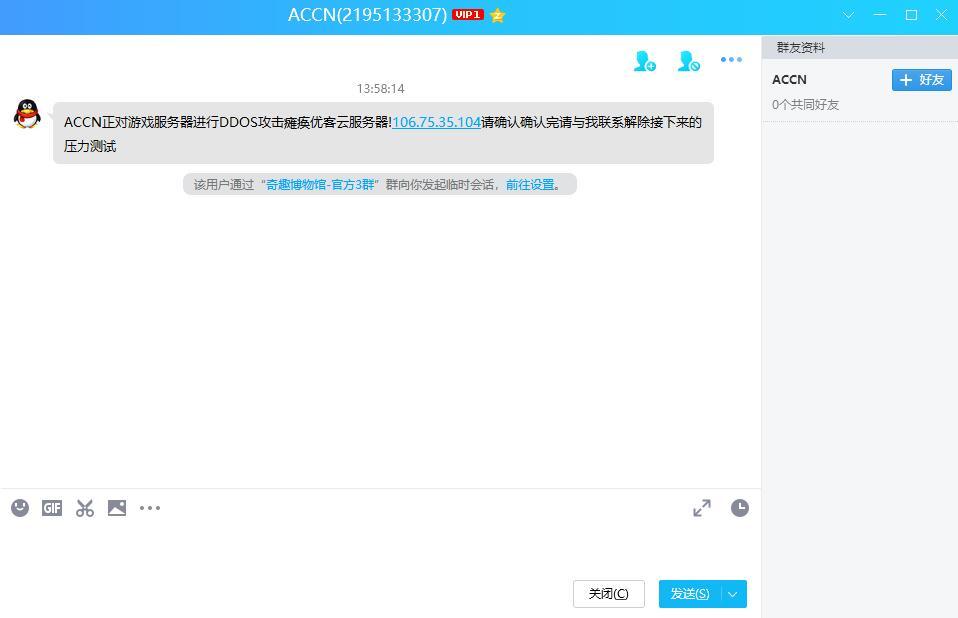Click the ACCN name in profile panel
Viewport: 958px width, 618px height.
coord(789,79)
